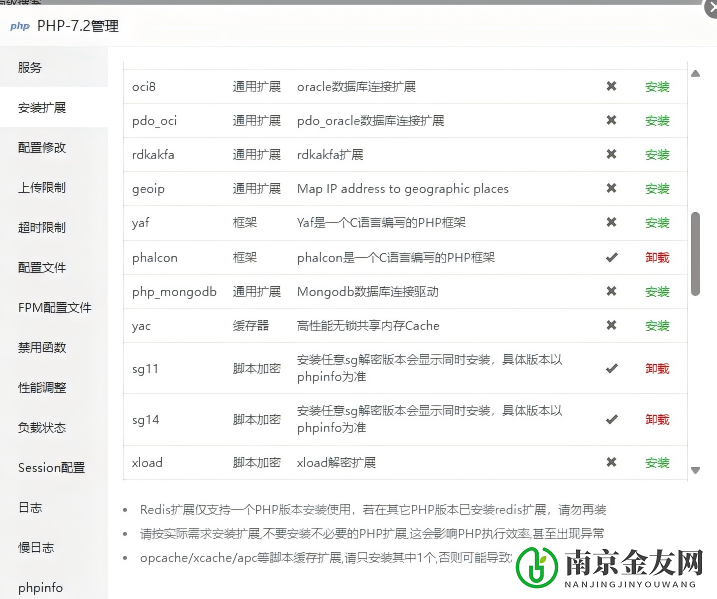Open FPM配置文件 sidebar entry
The height and width of the screenshot is (599, 717).
(x=54, y=308)
